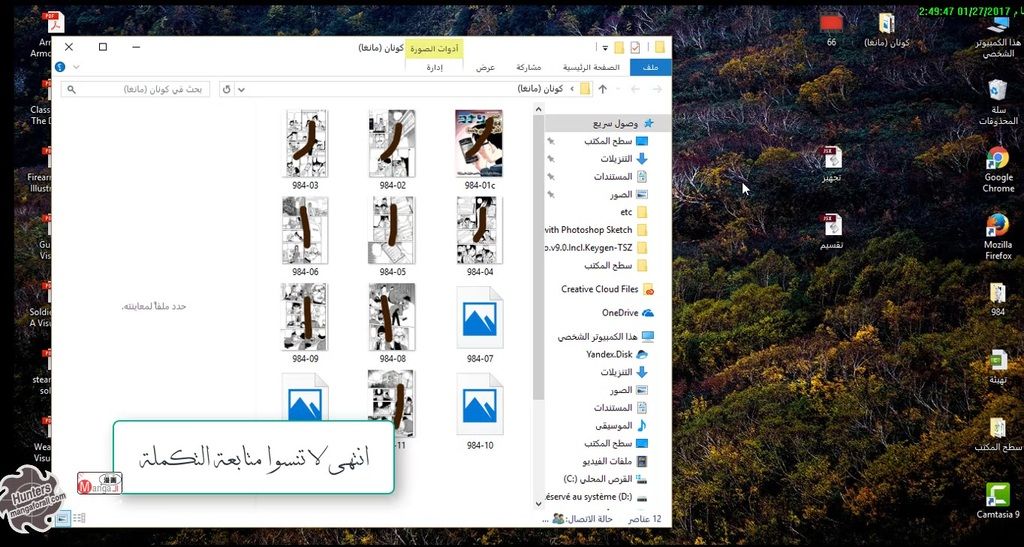Open the Google Chrome desktop shortcut
The height and width of the screenshot is (547, 1024).
(x=997, y=168)
